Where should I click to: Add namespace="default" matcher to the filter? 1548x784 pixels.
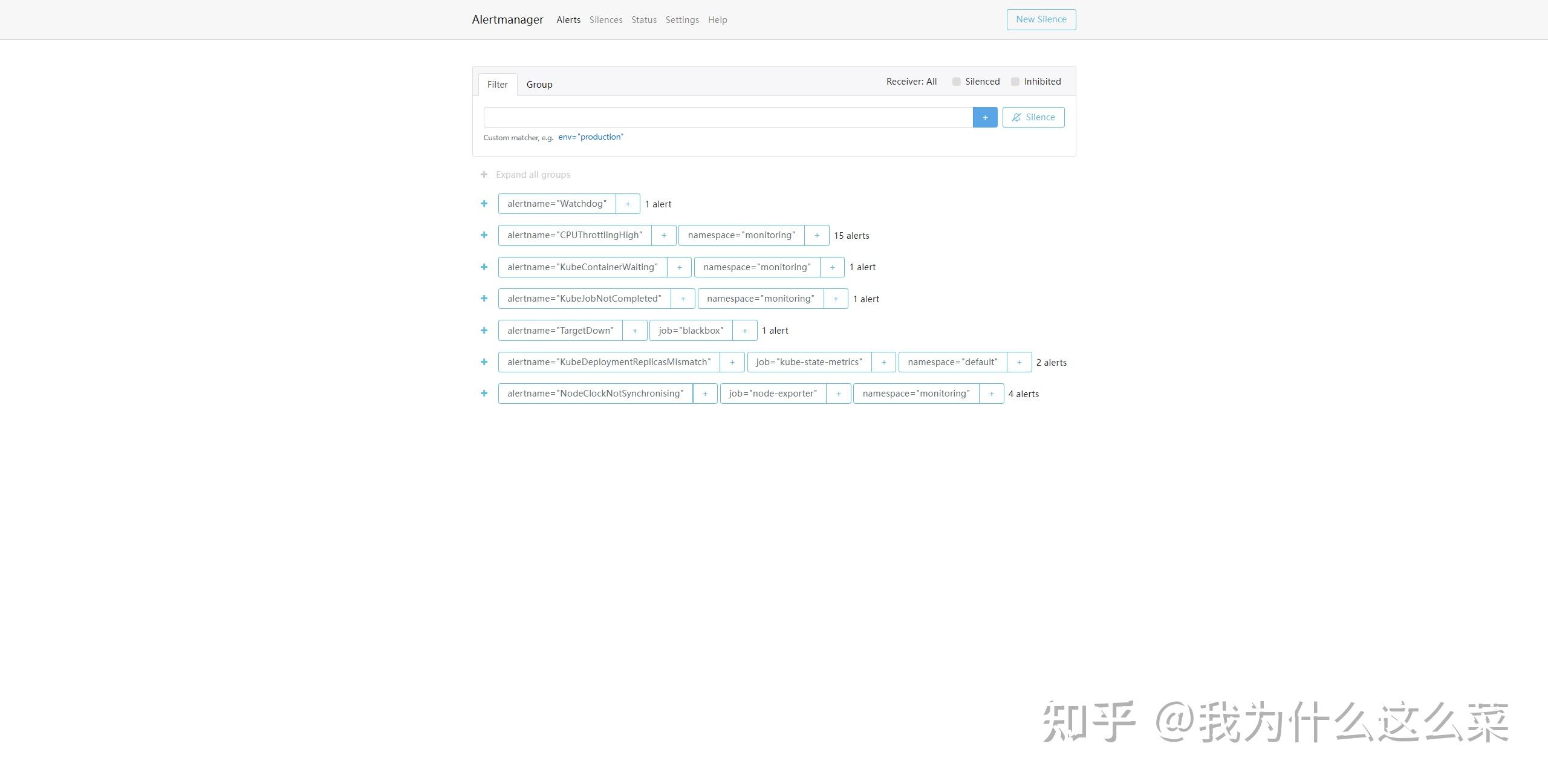pyautogui.click(x=1020, y=361)
